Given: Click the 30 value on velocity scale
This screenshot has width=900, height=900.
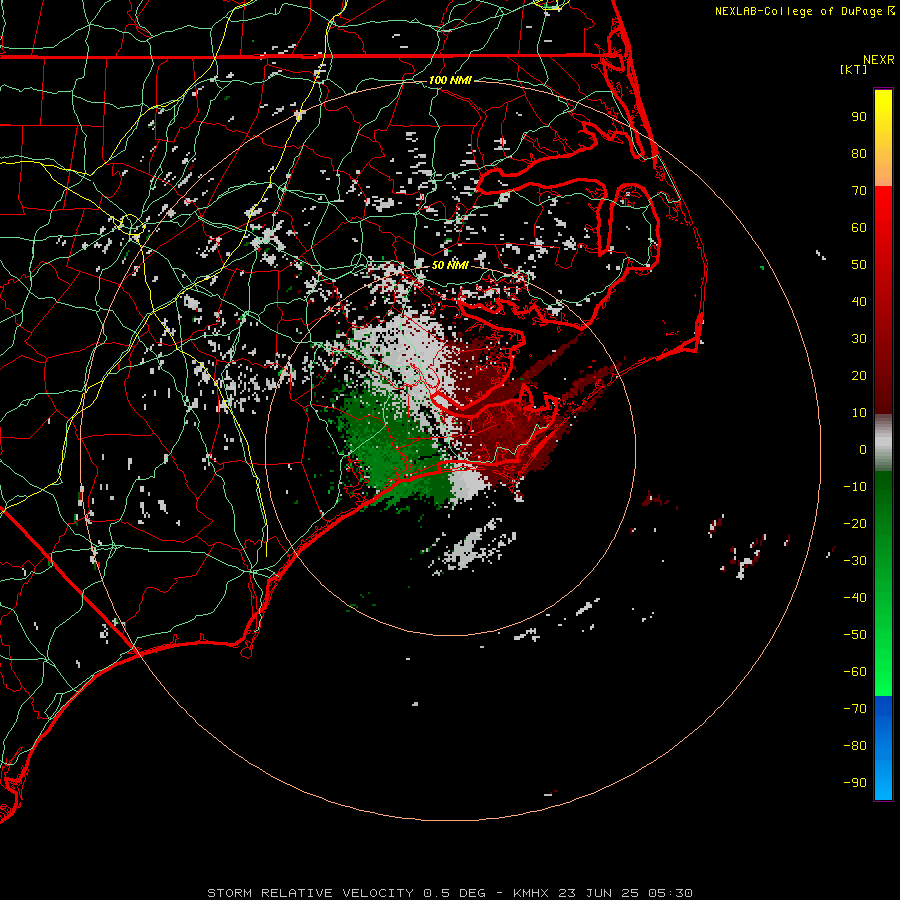Looking at the screenshot, I should point(859,339).
